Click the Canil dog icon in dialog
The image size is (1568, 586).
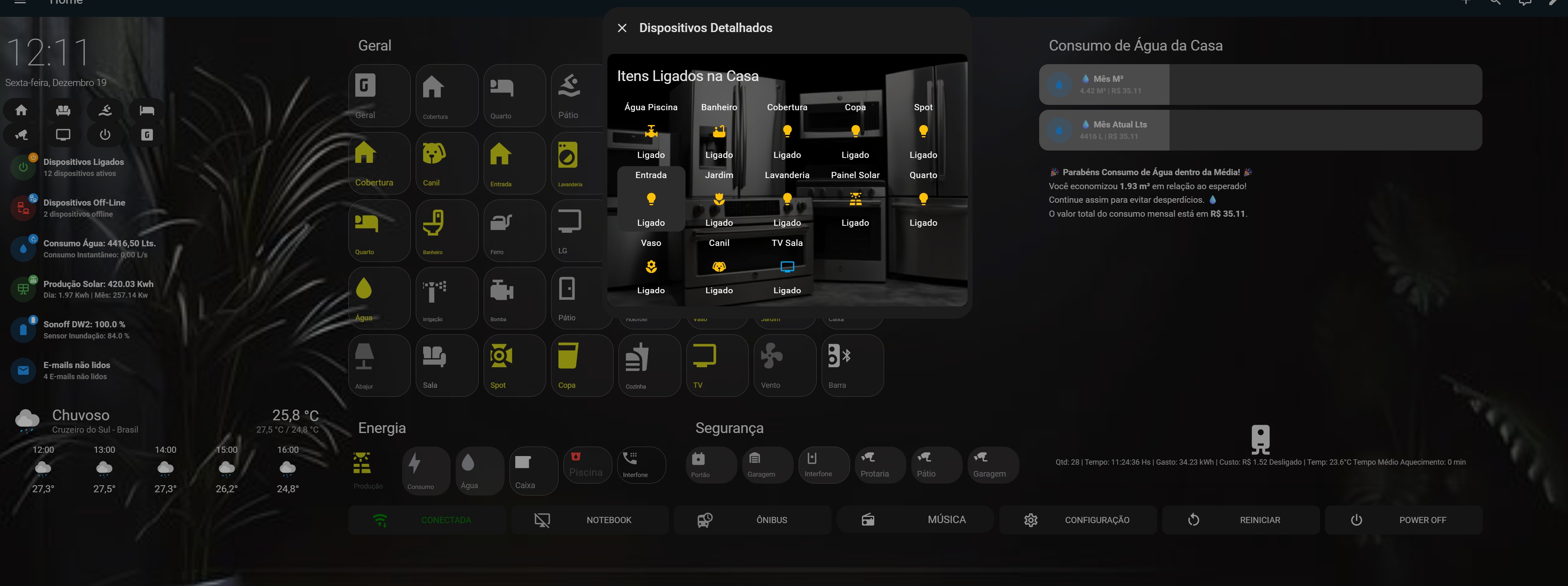tap(719, 266)
